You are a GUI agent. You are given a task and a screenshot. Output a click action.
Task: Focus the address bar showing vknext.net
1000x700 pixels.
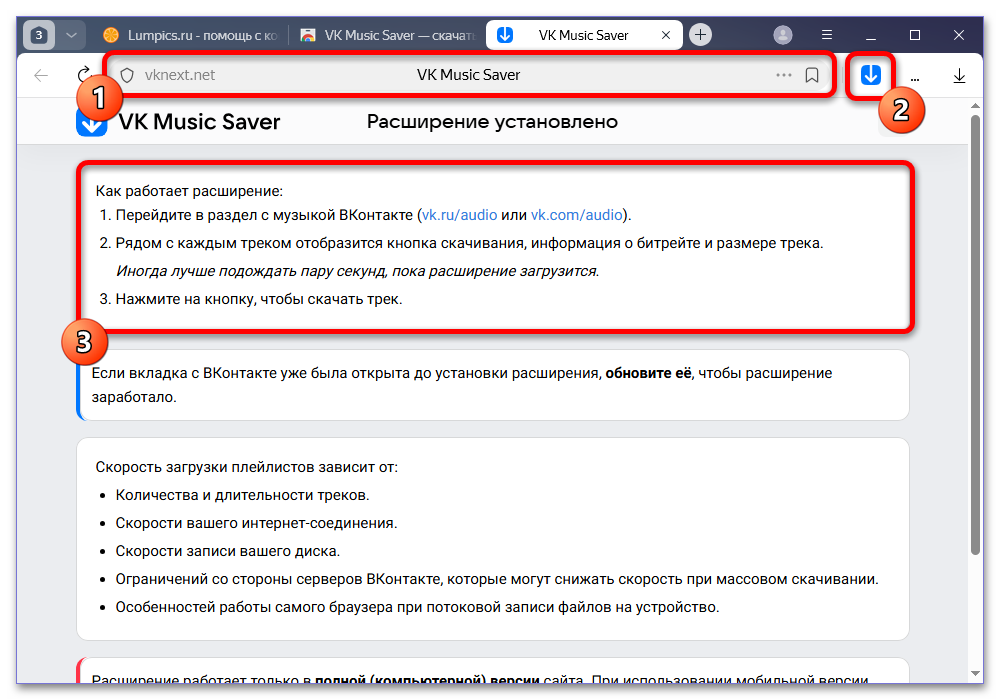(x=469, y=75)
